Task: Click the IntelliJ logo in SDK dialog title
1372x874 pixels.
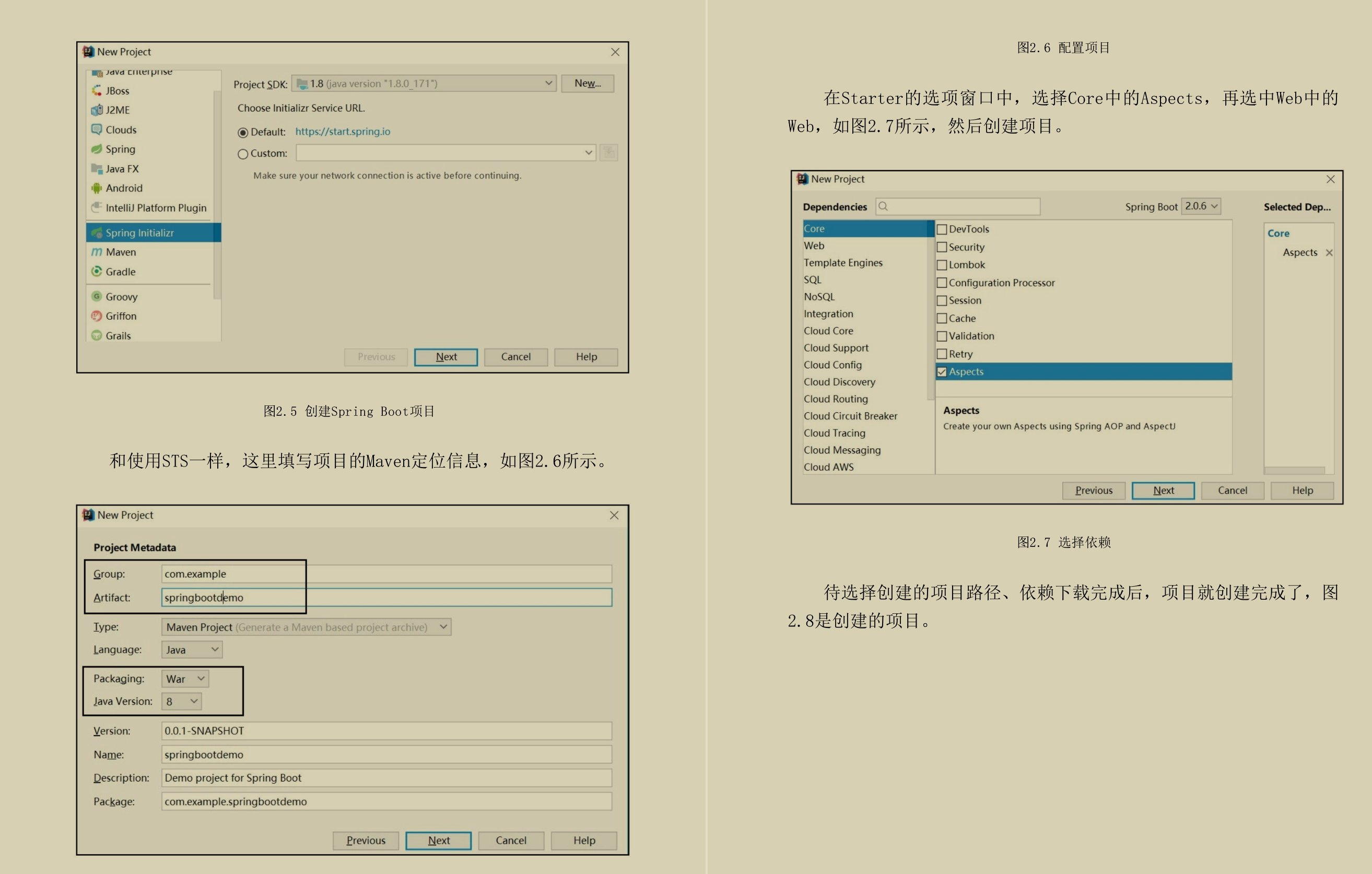Action: (x=88, y=52)
